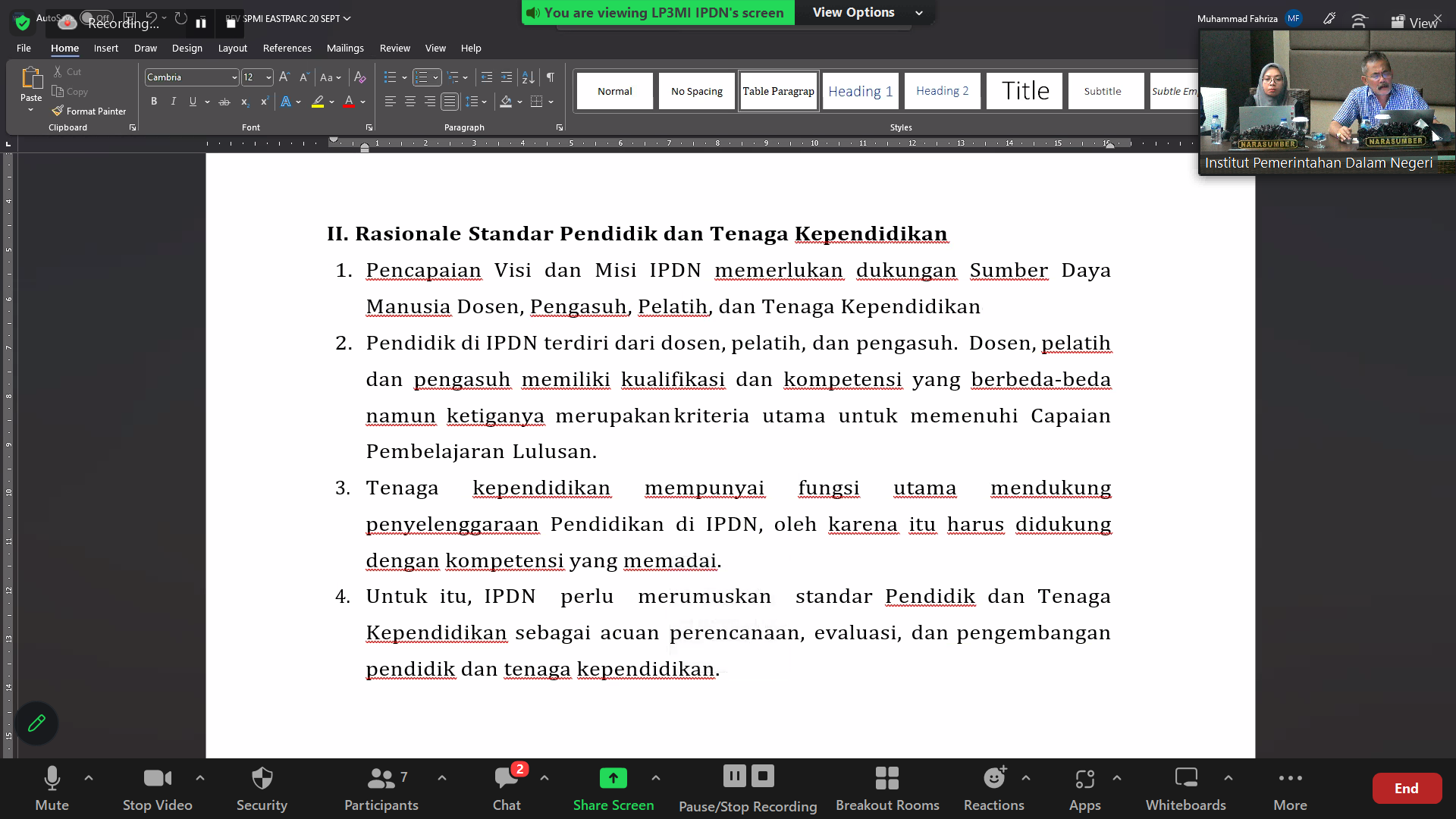
Task: Apply subscript formatting
Action: 244,102
